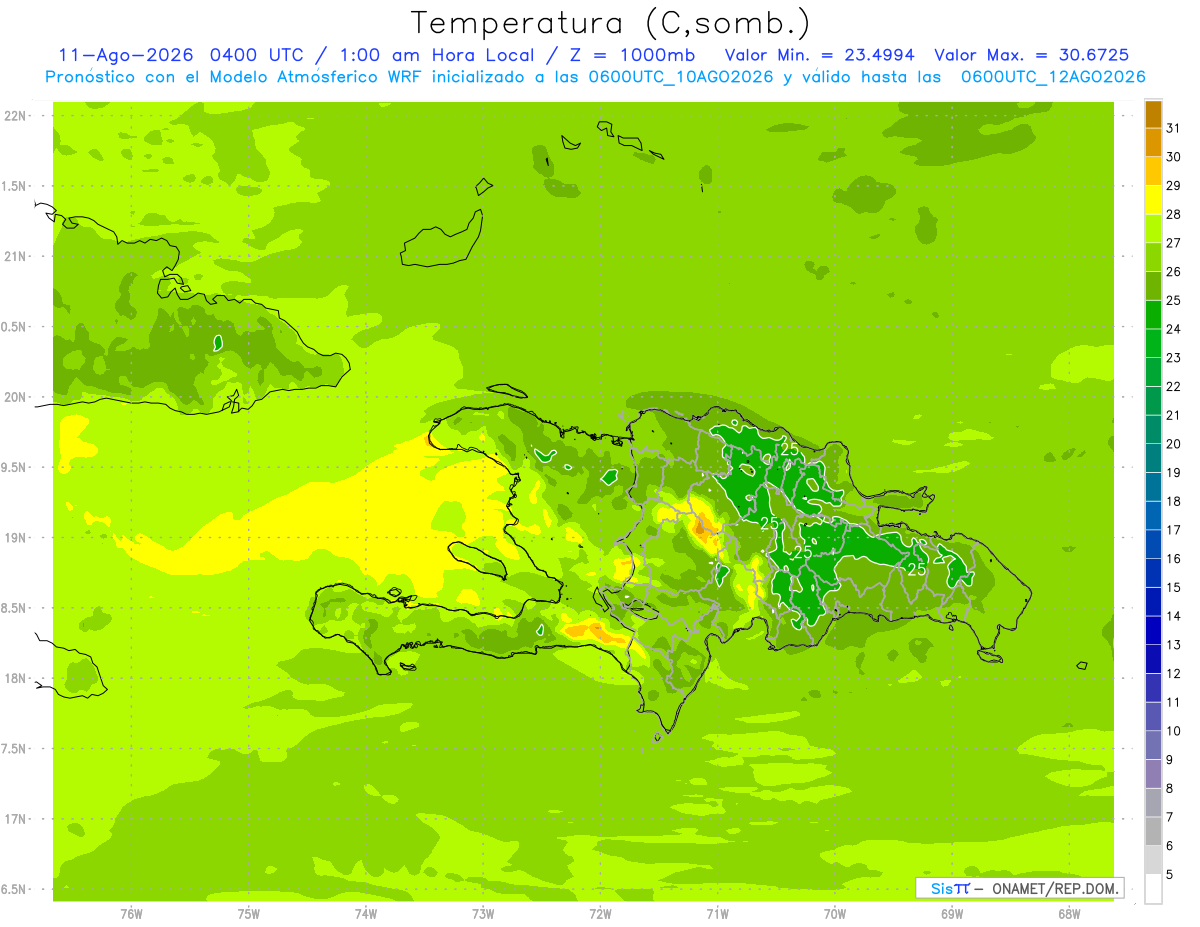Viewport: 1200px width, 927px height.
Task: Click the "71W" longitude label
Action: [717, 914]
